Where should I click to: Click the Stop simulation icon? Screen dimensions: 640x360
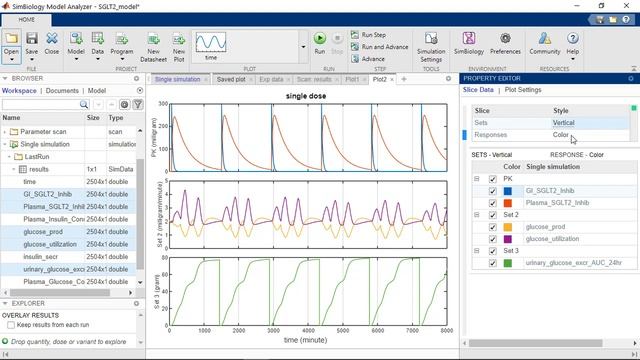337,38
